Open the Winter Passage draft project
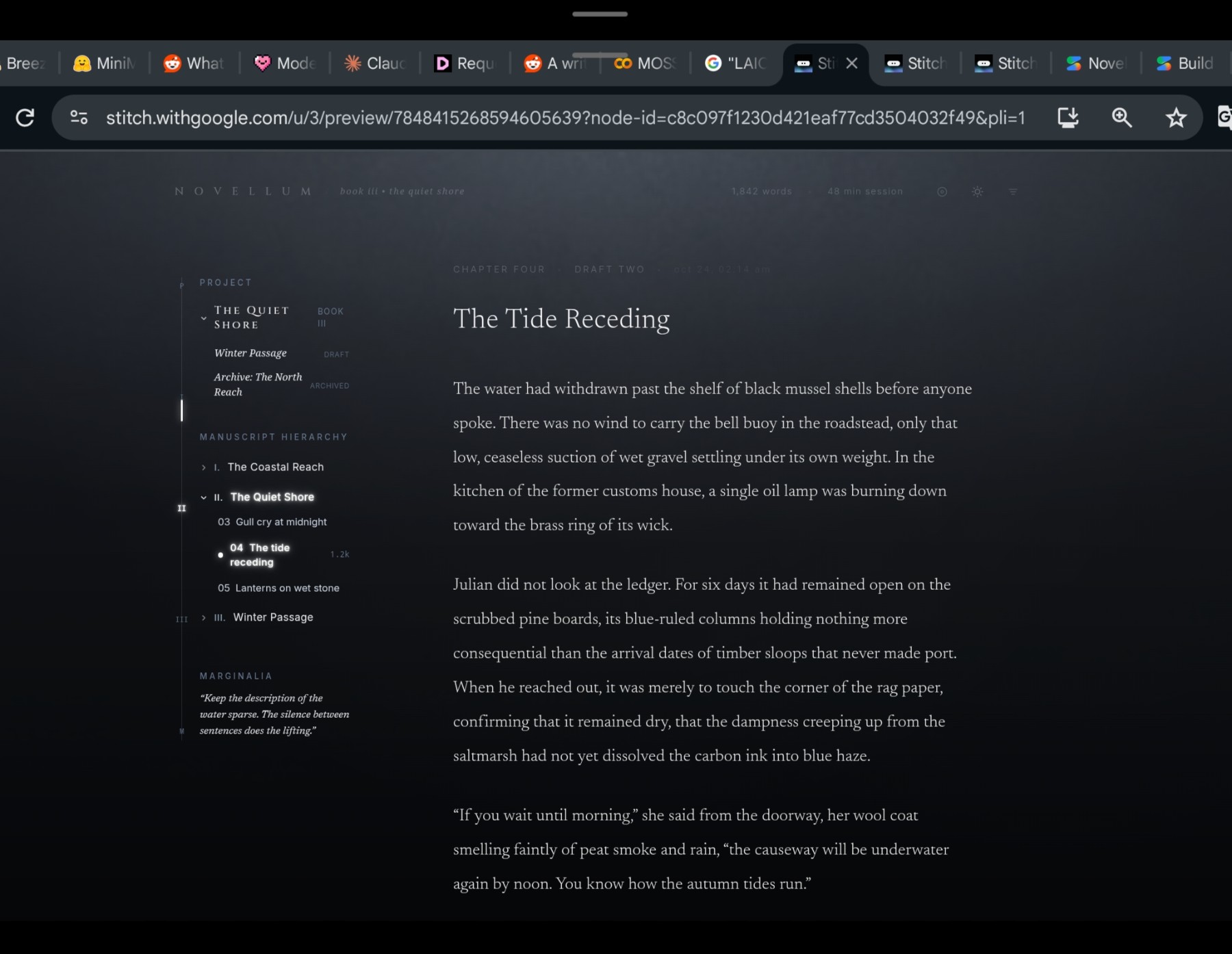Viewport: 1232px width, 954px height. pos(251,353)
